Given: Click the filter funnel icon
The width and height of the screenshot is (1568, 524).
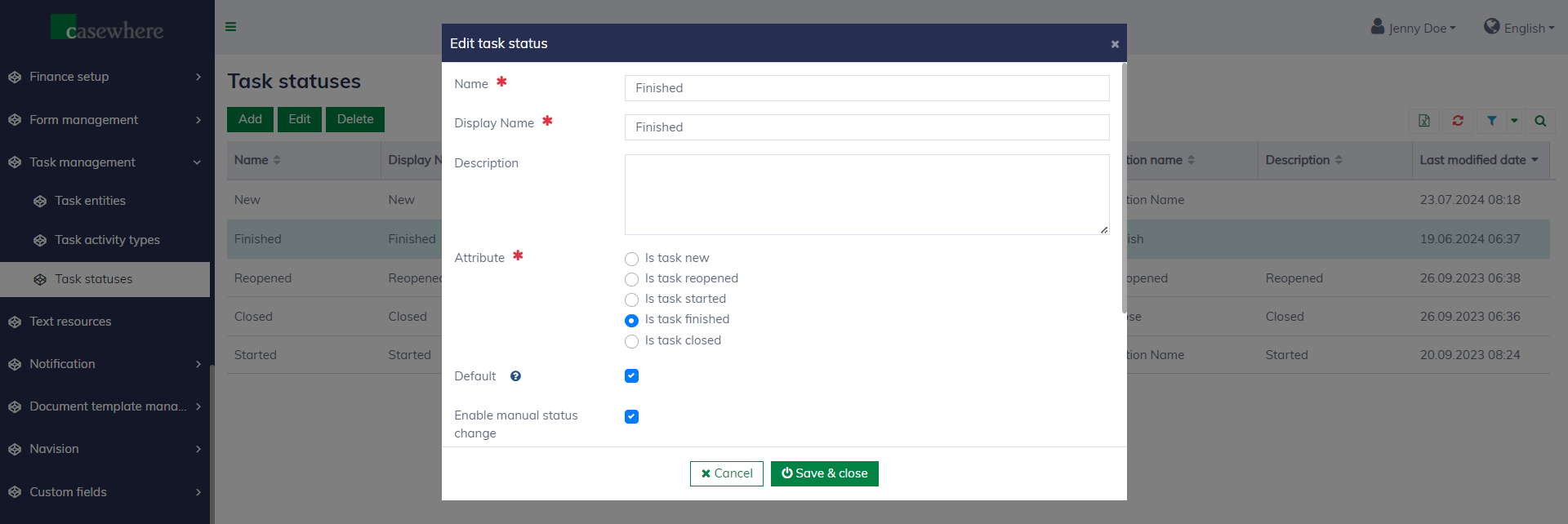Looking at the screenshot, I should (1491, 121).
